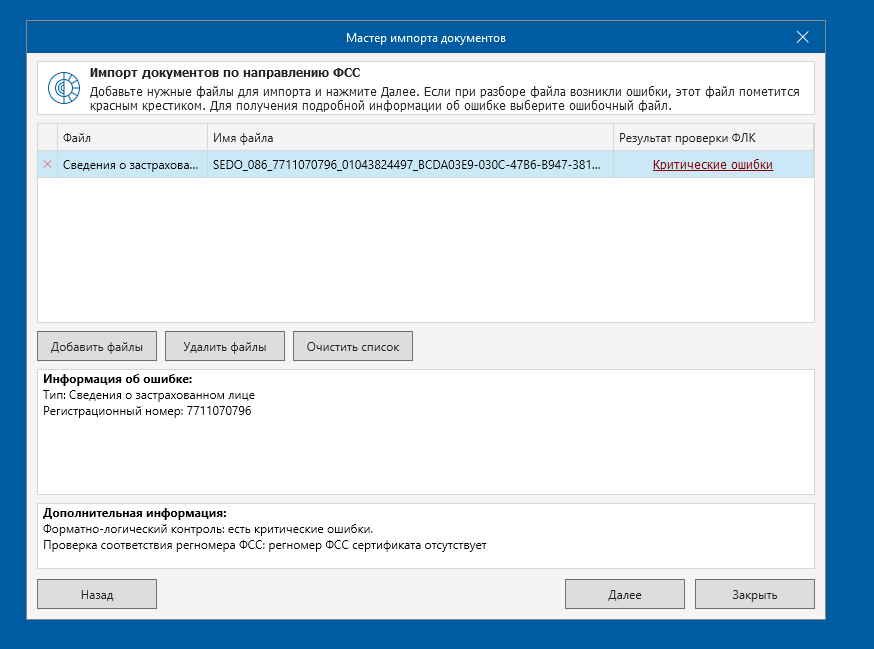Click the 'Дополнительная информация:' heading

[135, 513]
